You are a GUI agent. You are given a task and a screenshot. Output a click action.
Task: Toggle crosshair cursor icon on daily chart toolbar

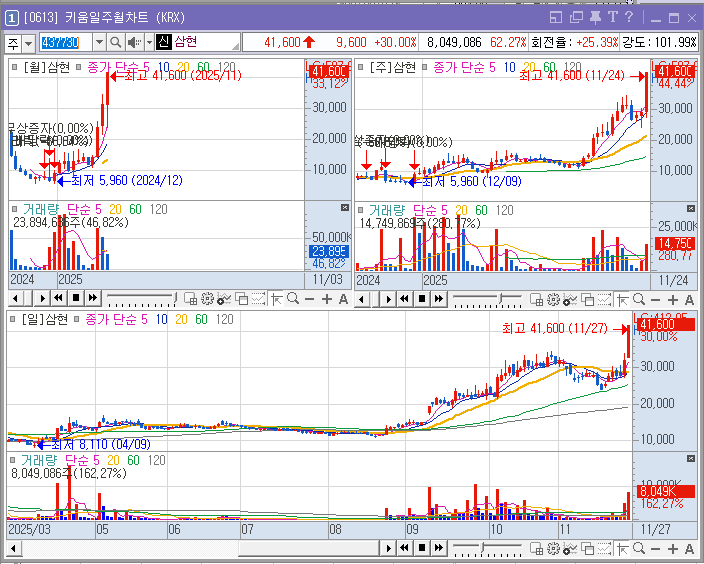coord(622,548)
